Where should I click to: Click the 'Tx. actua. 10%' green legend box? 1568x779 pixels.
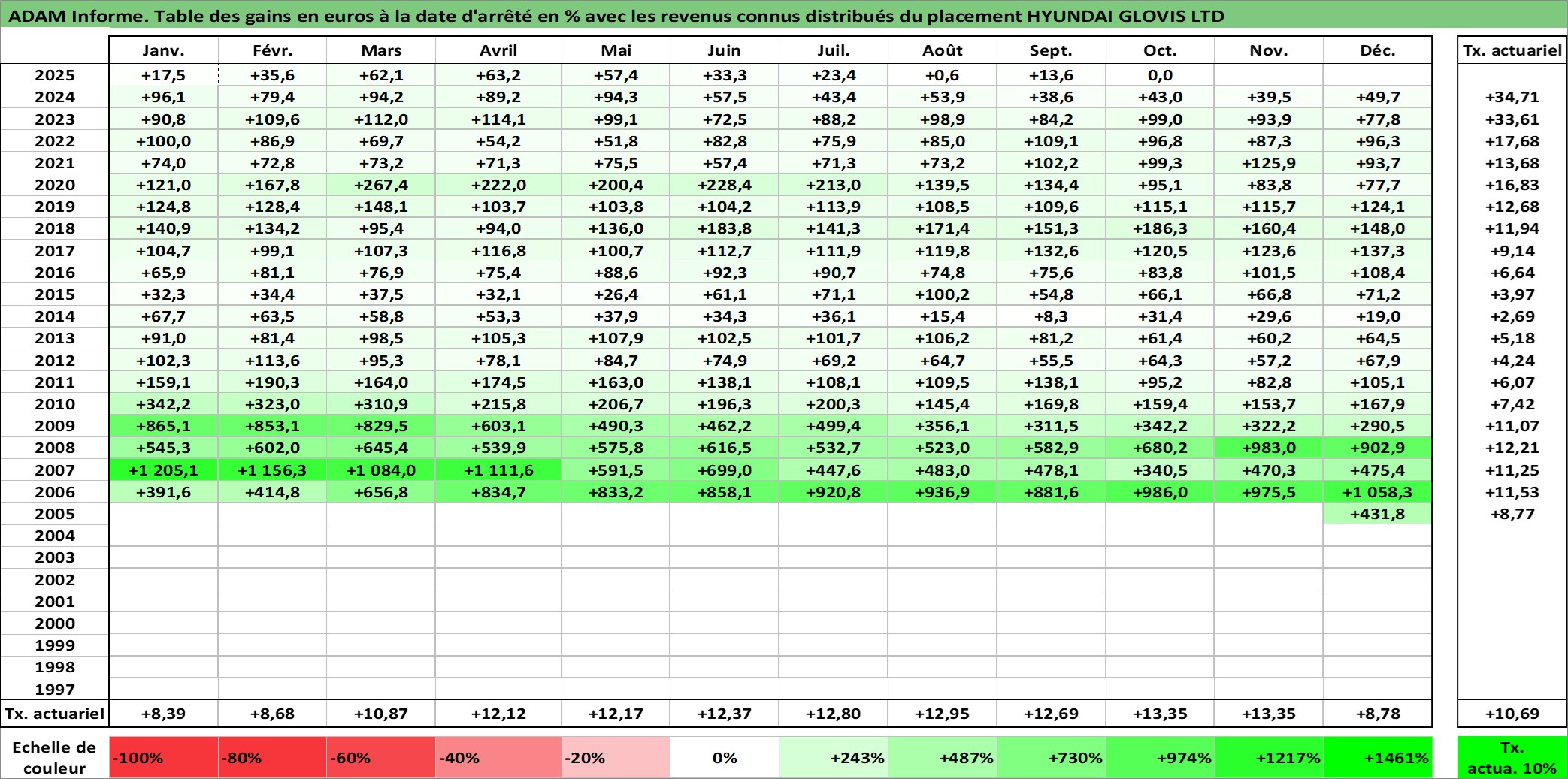pos(1512,757)
